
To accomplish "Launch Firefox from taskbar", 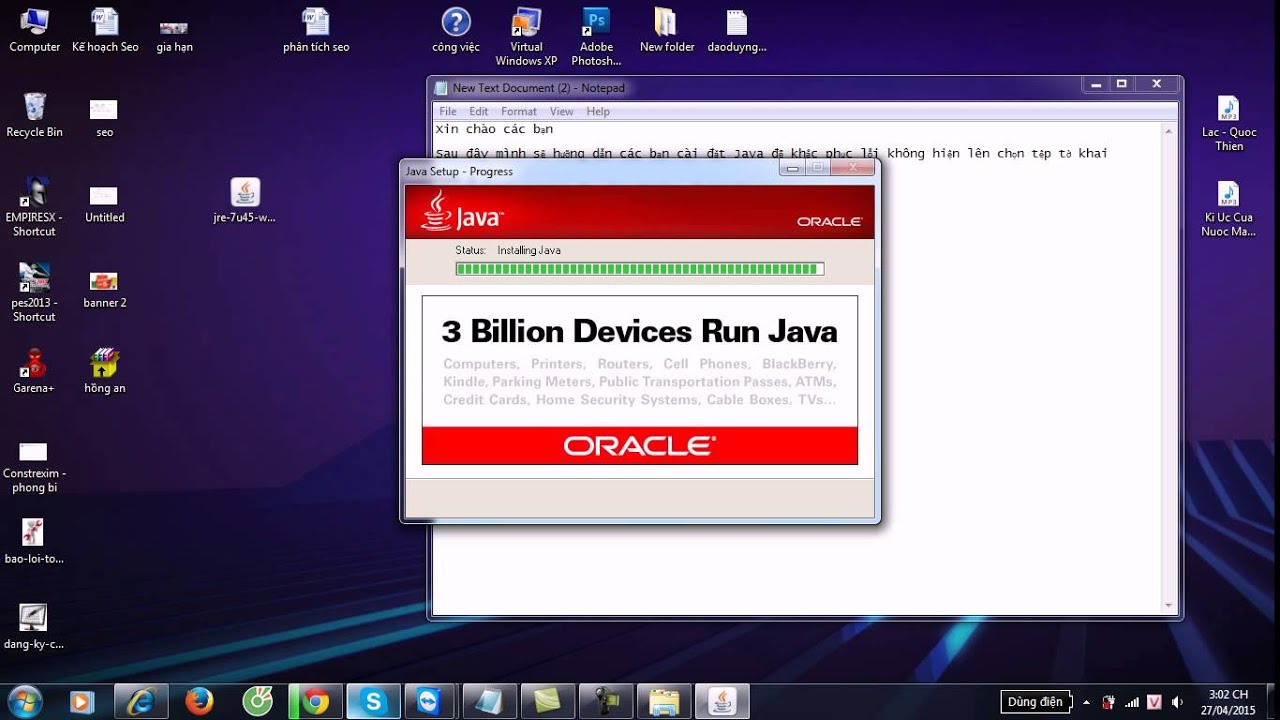I will click(199, 702).
